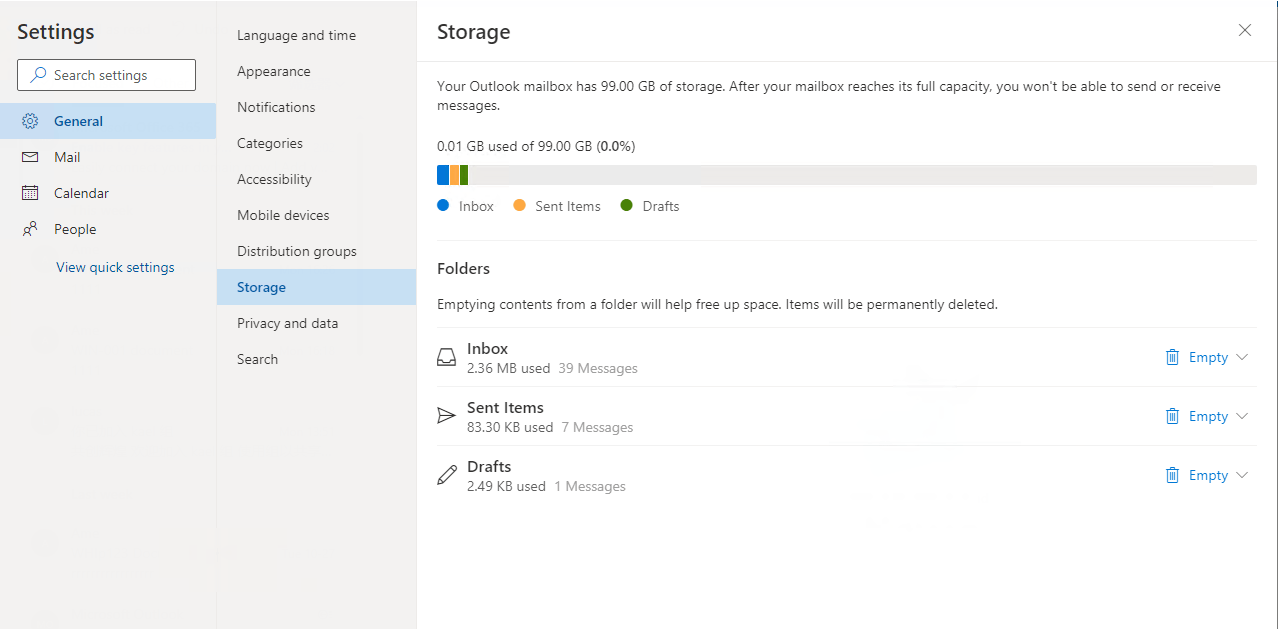Click the search magnifier icon
This screenshot has width=1279, height=629.
tap(38, 75)
